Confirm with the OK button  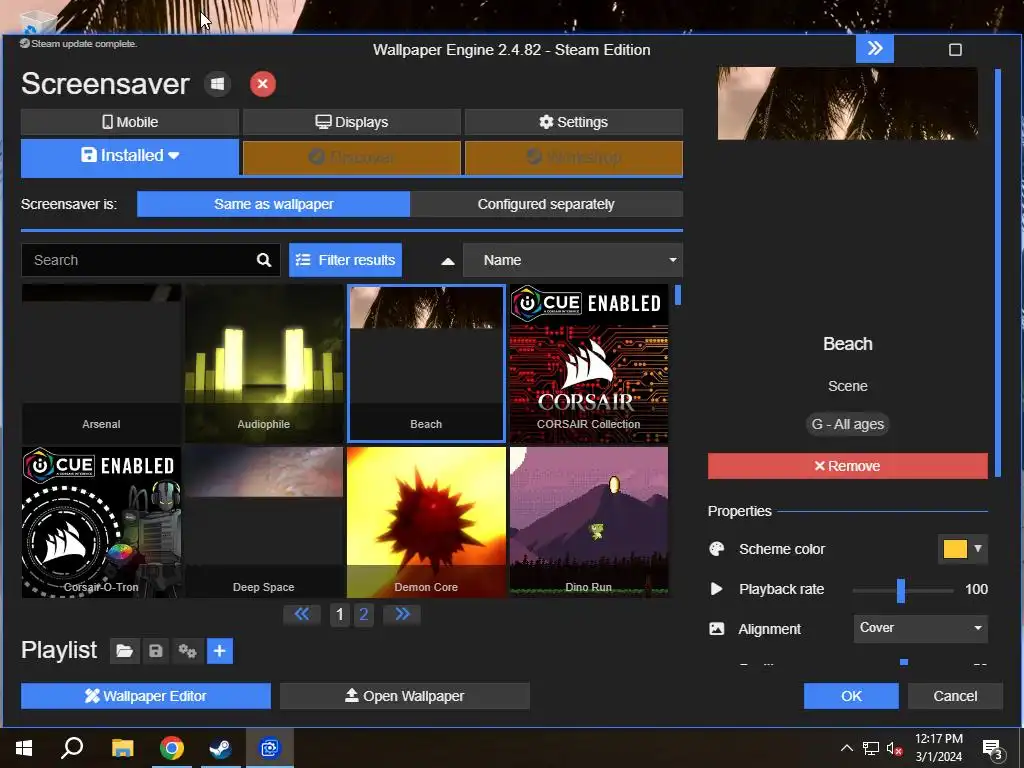(851, 696)
